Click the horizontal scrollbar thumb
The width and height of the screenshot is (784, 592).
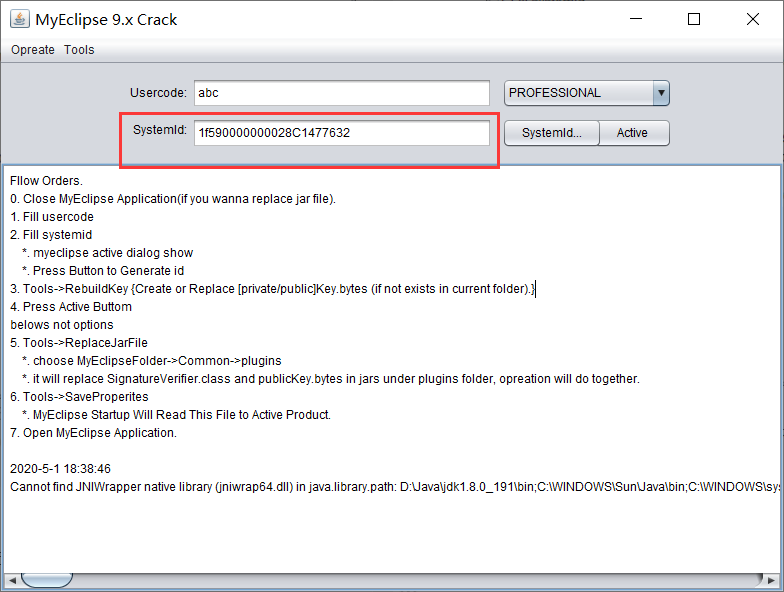[x=47, y=580]
